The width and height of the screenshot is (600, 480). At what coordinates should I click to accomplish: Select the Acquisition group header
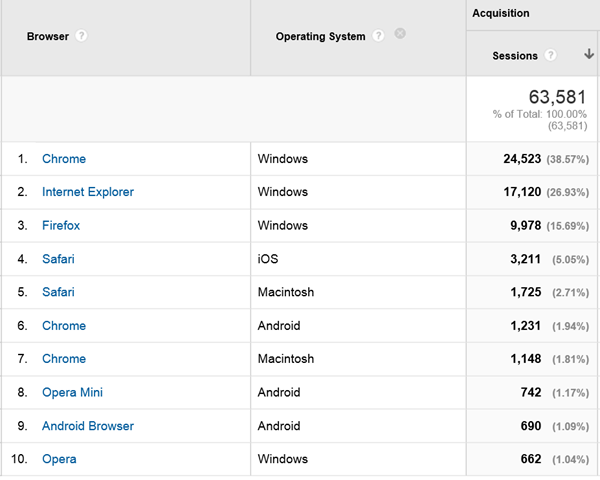[x=501, y=14]
